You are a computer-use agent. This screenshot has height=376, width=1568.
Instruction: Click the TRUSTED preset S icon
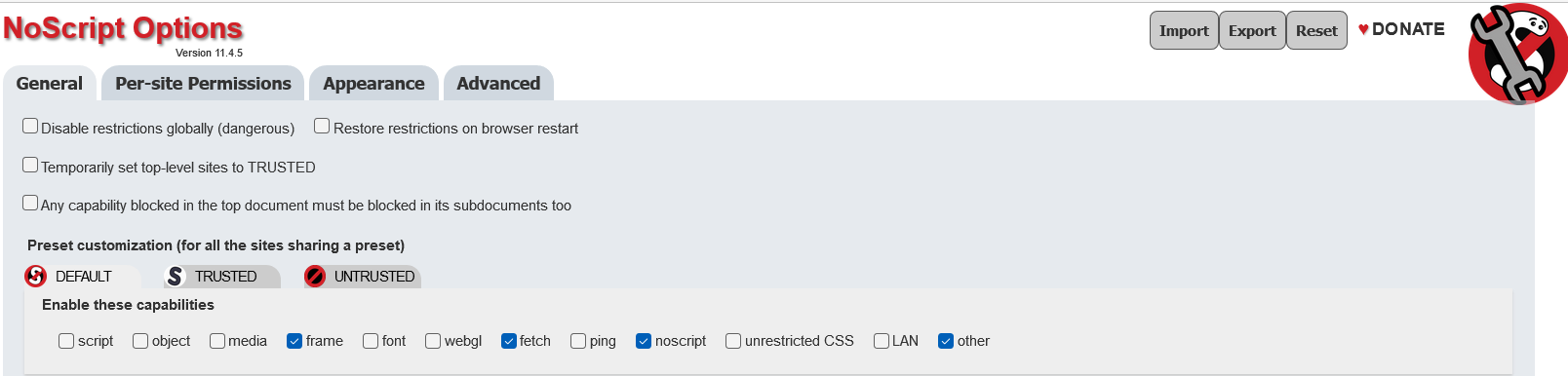coord(176,277)
